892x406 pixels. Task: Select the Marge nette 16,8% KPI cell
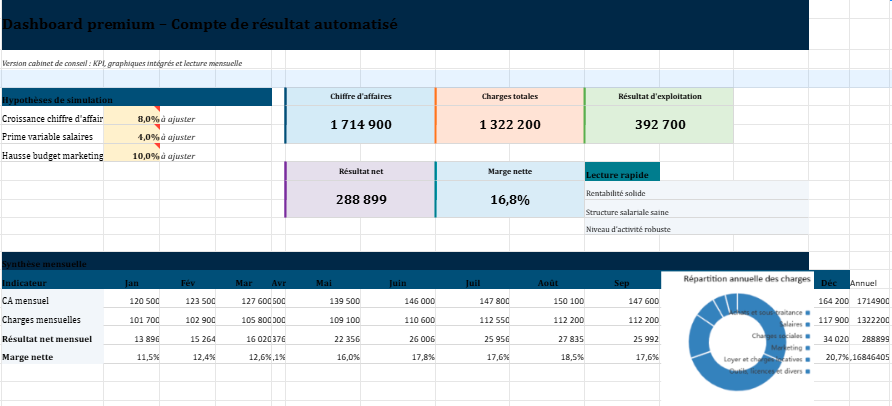(510, 199)
